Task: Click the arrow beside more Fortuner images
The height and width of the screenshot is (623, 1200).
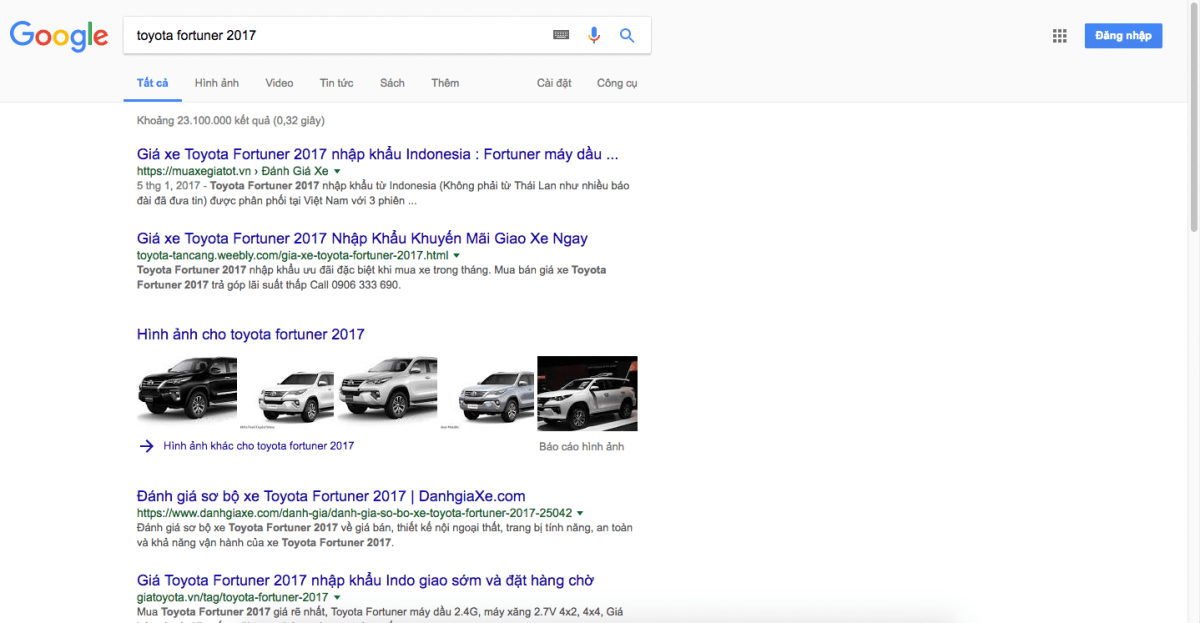Action: [146, 446]
